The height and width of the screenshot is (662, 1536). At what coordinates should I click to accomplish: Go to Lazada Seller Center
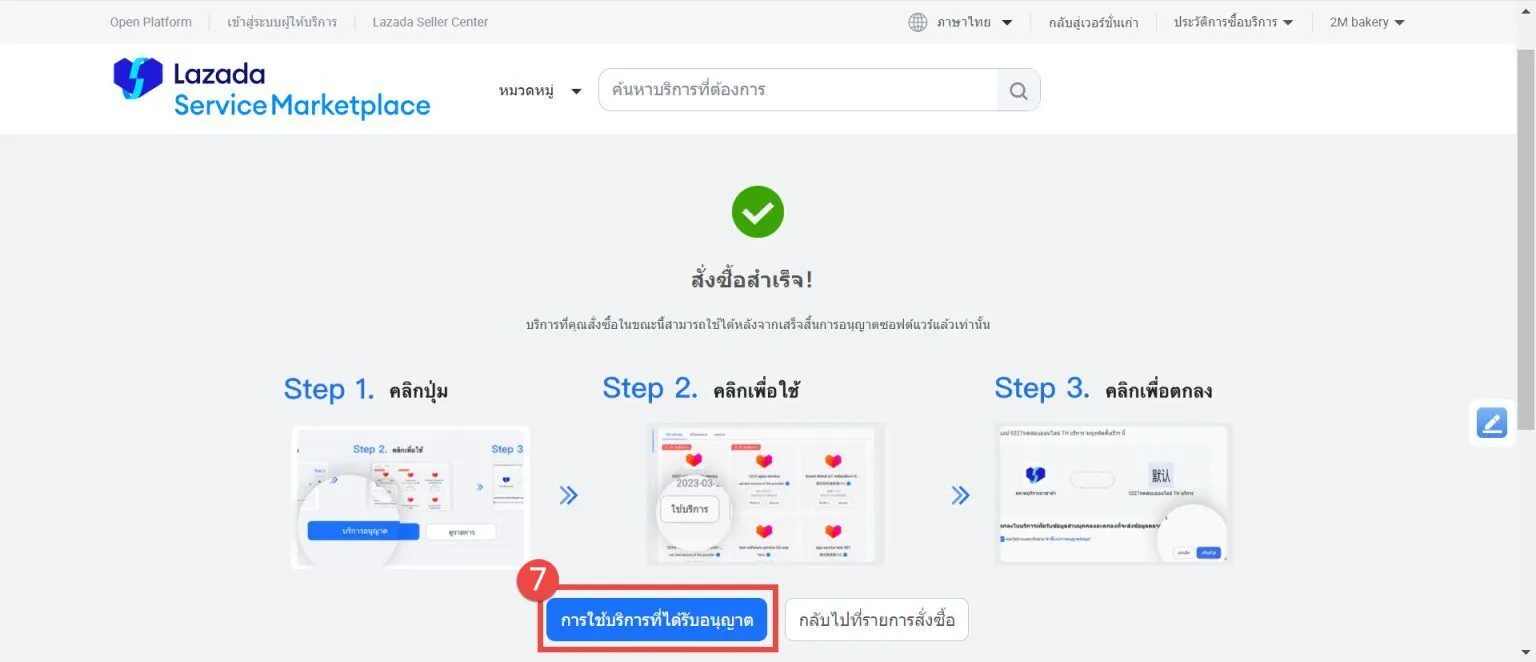[430, 22]
